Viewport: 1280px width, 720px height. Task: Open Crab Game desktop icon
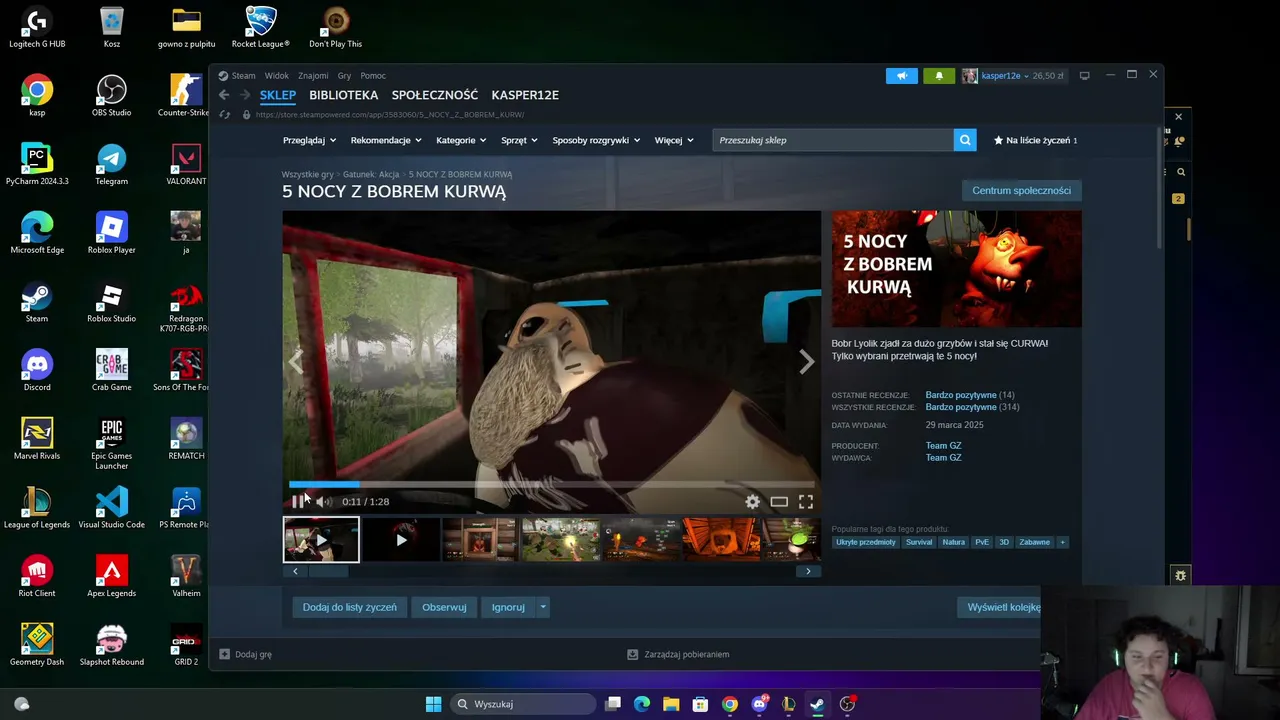pos(112,370)
